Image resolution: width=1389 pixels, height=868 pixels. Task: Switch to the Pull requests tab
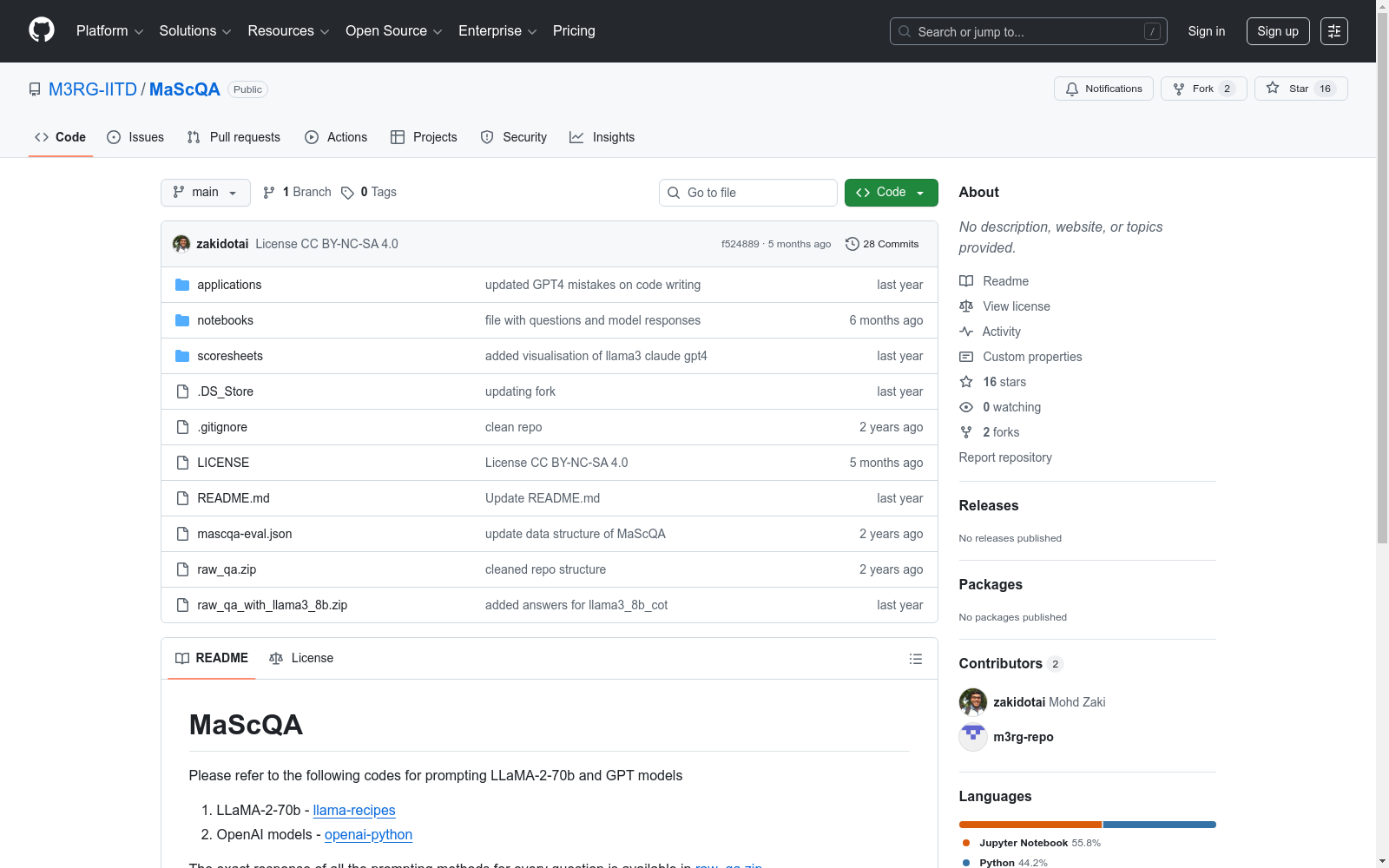[234, 137]
